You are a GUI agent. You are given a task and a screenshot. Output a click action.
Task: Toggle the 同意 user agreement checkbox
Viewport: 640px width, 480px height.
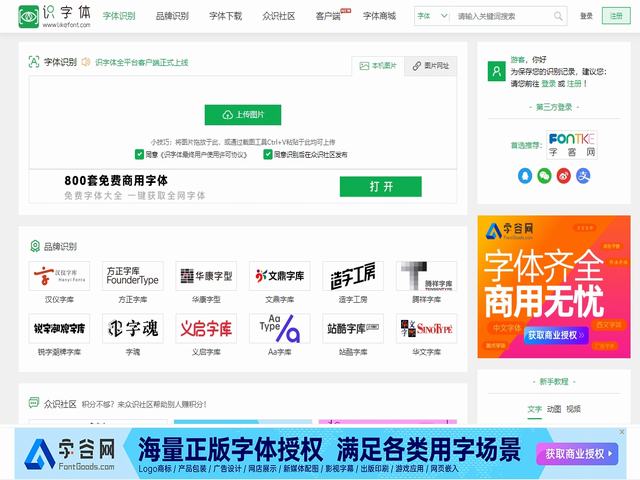pyautogui.click(x=139, y=154)
